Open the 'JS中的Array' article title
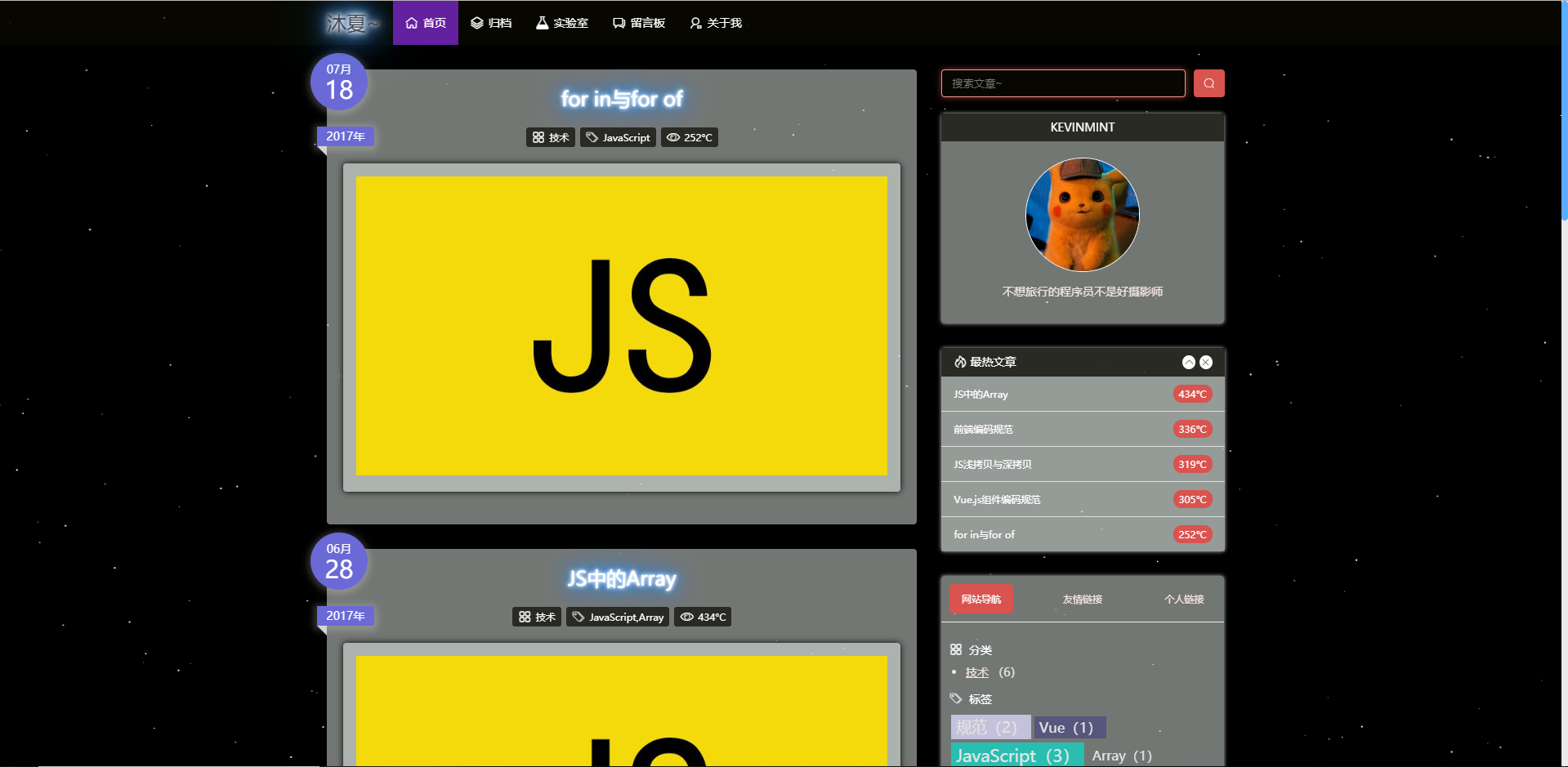 [622, 579]
